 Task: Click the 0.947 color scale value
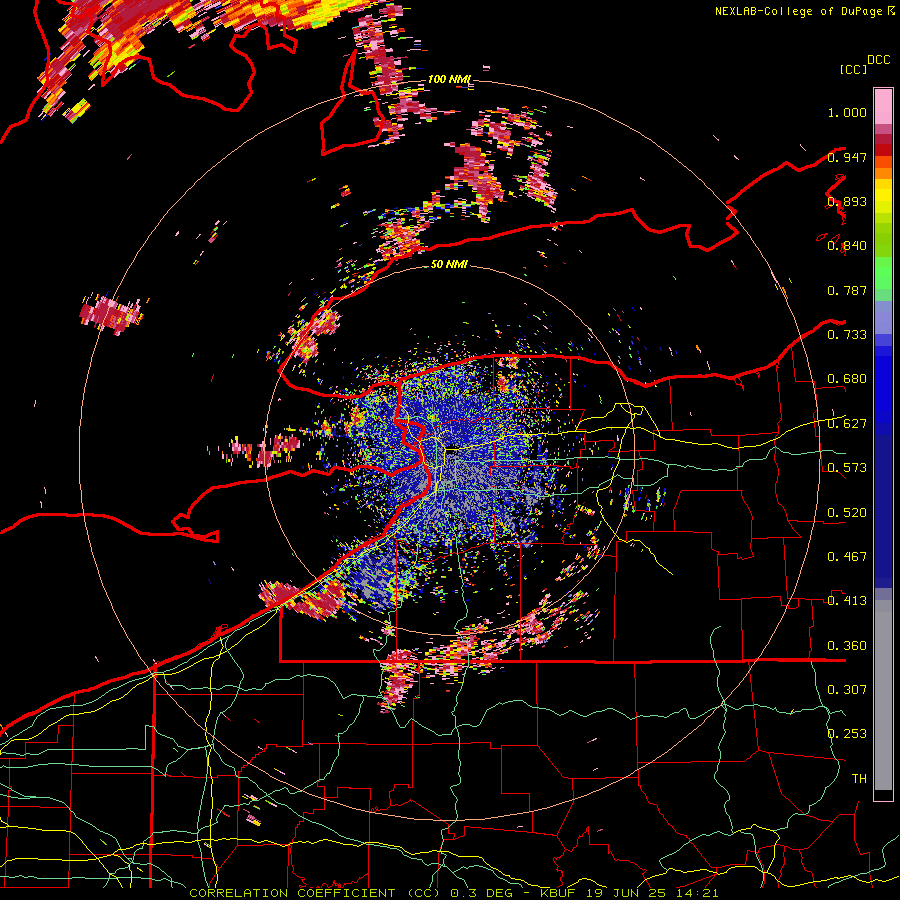point(847,157)
